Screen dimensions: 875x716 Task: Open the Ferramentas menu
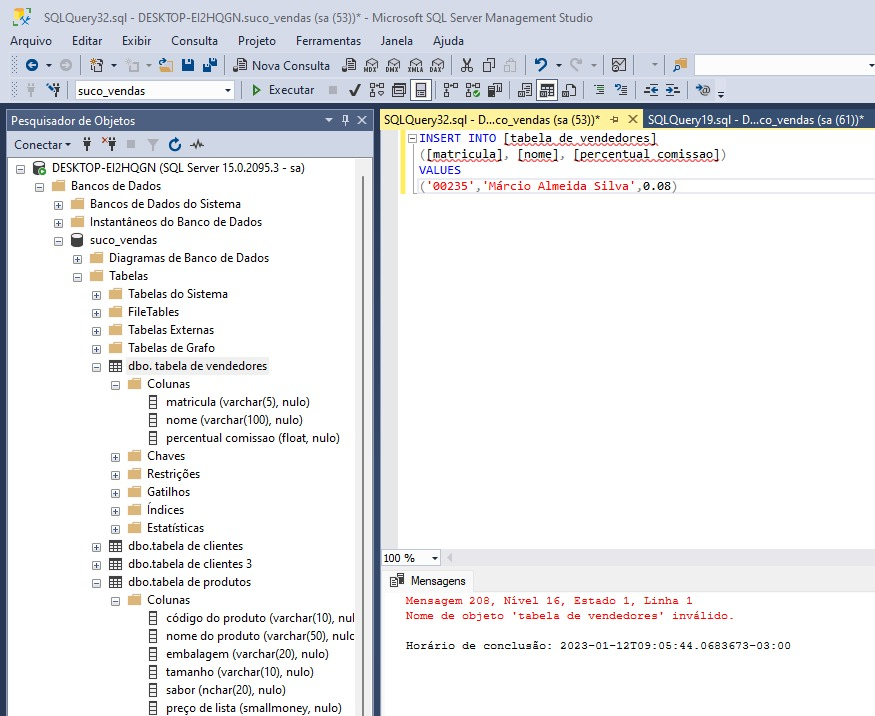pos(328,41)
